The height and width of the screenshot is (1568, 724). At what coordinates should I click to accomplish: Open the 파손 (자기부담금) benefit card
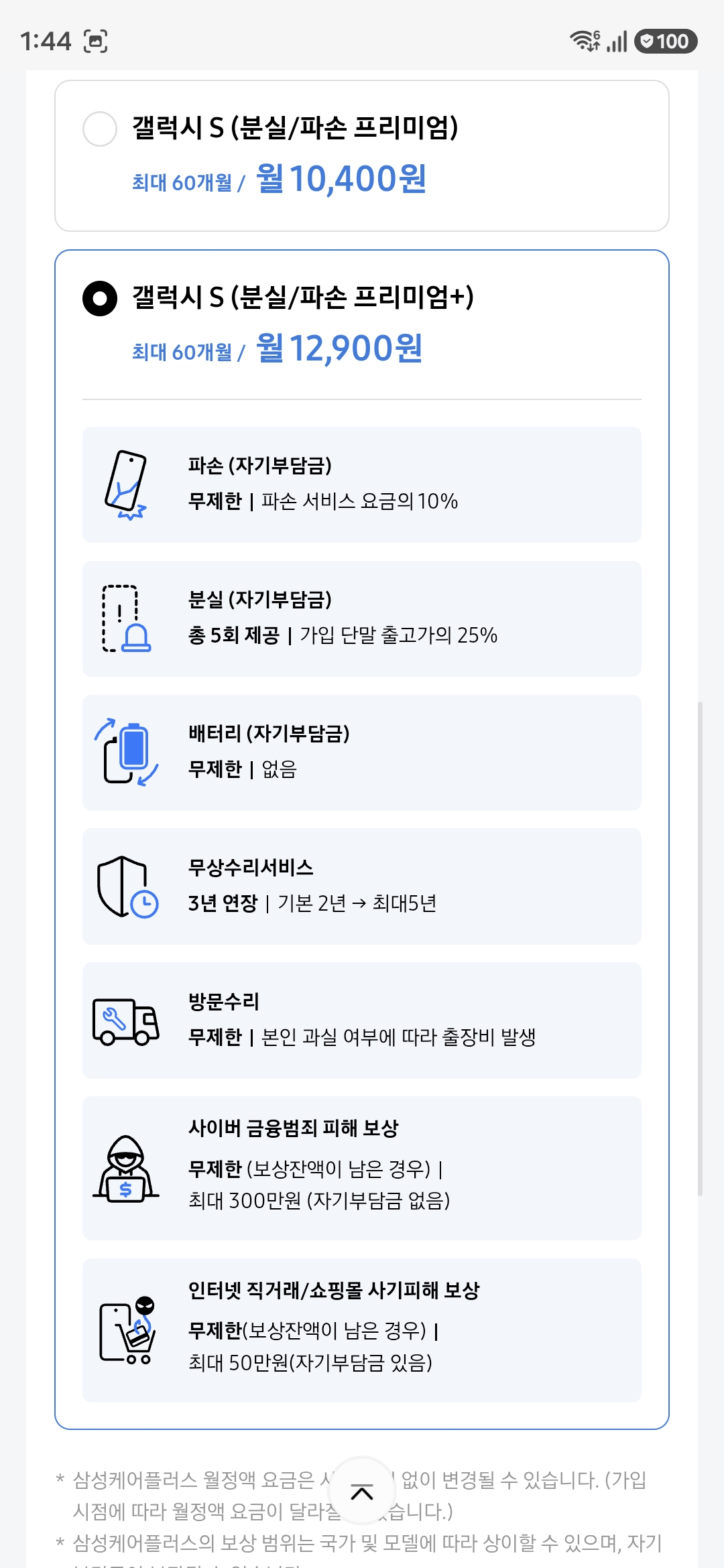tap(362, 484)
